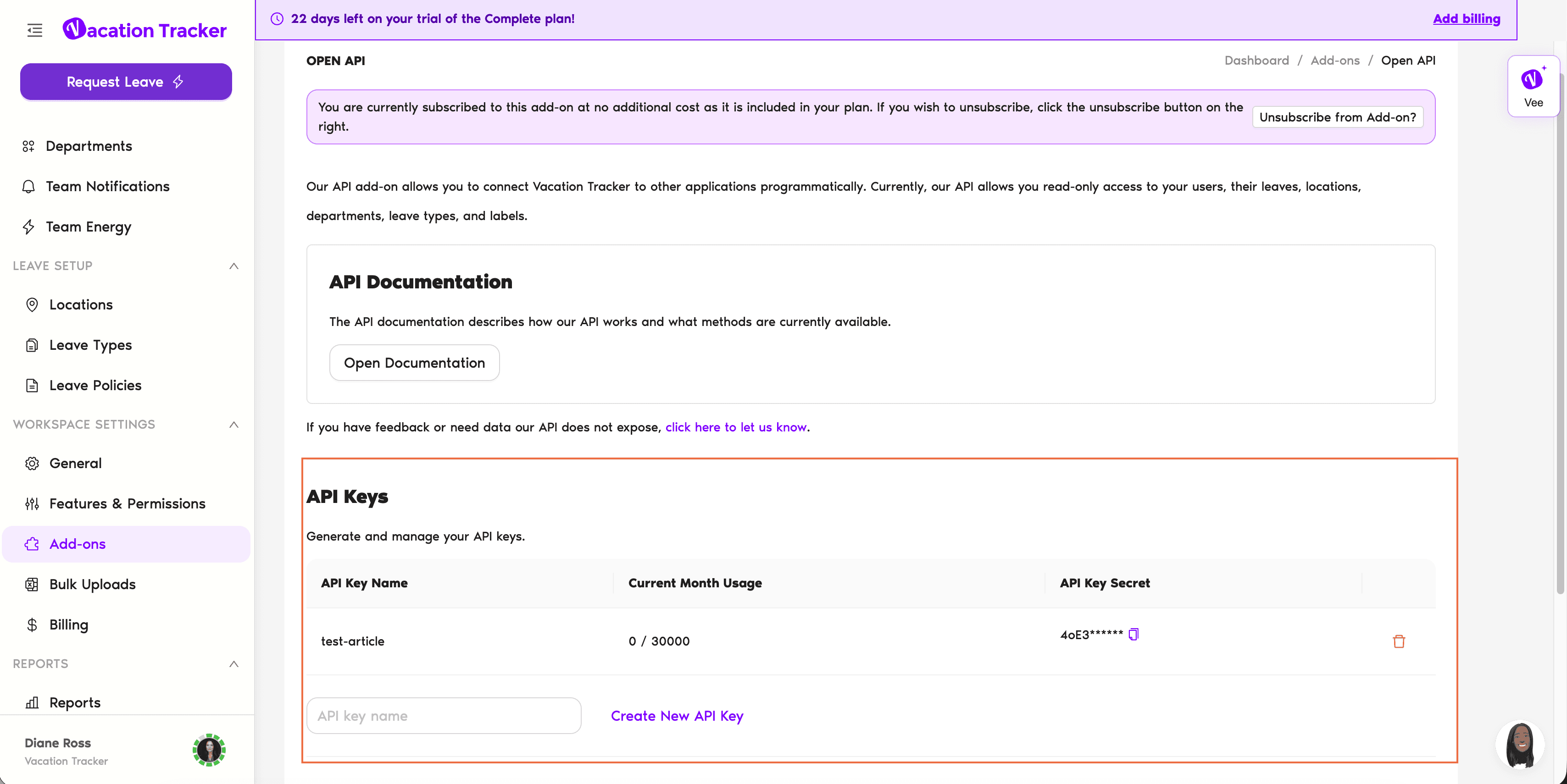Click the bar chart icon beside Reports
Viewport: 1567px width, 784px height.
[x=32, y=702]
